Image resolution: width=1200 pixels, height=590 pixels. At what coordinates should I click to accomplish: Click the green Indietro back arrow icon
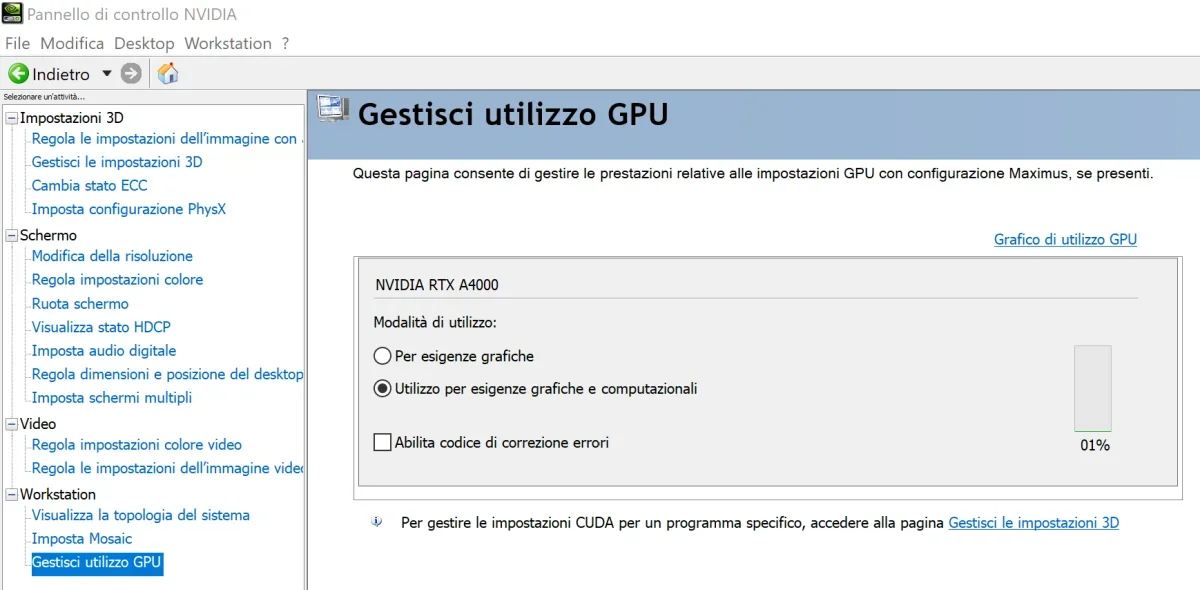(x=18, y=74)
